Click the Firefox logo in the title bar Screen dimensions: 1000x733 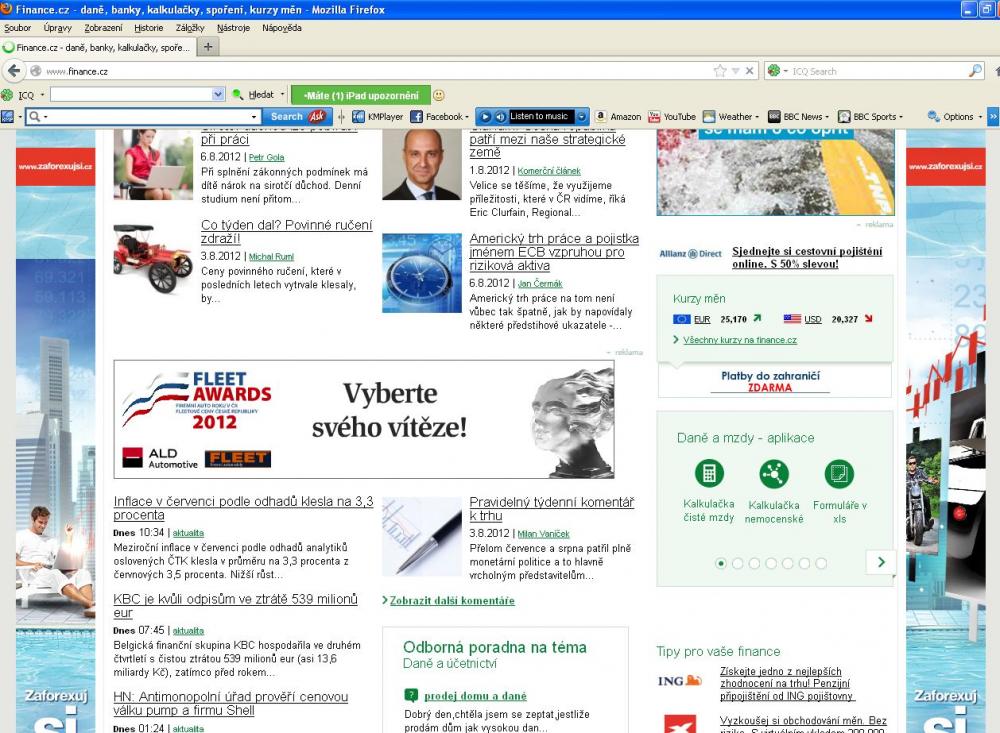point(7,9)
